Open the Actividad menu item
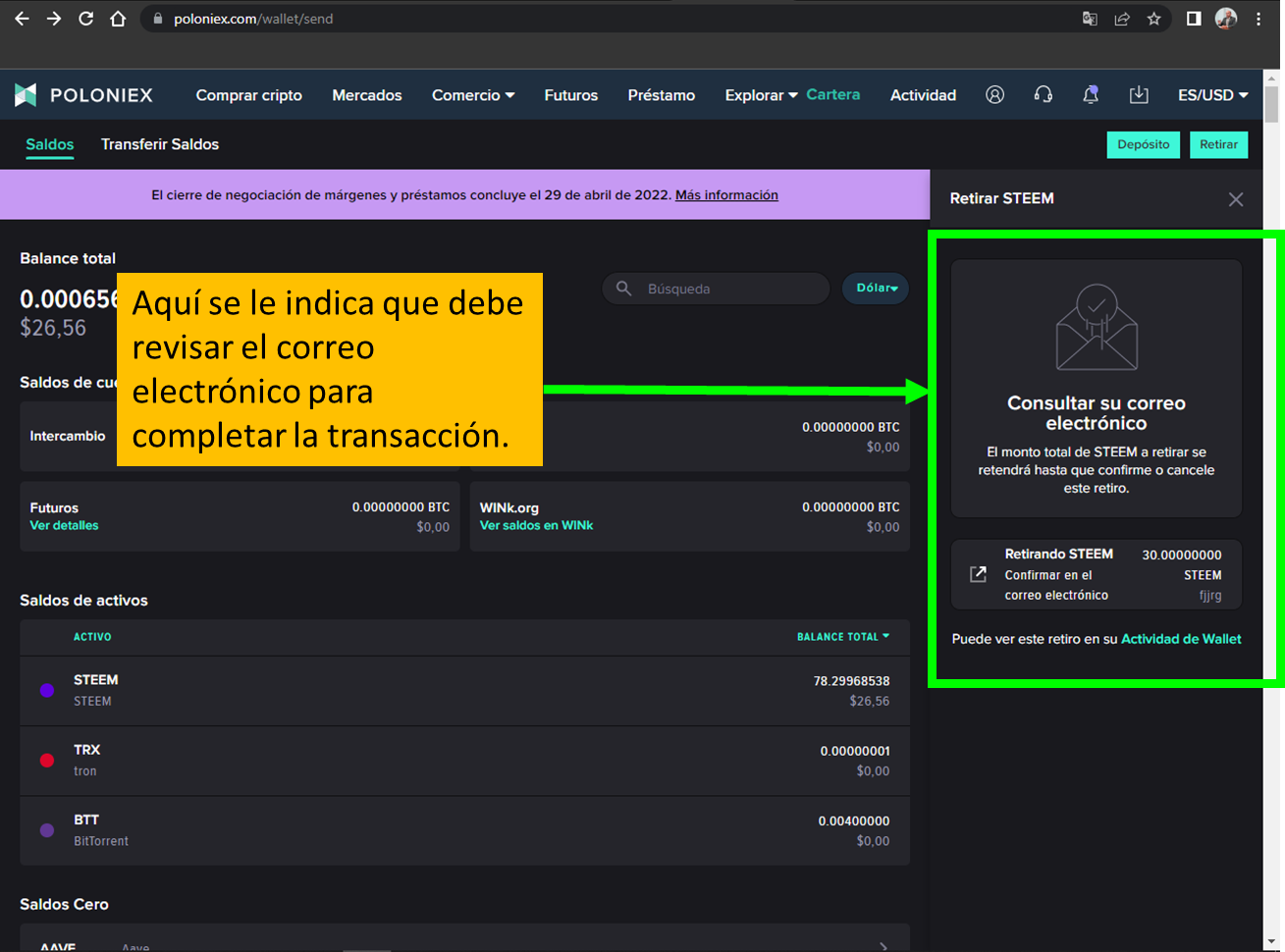 [x=923, y=95]
